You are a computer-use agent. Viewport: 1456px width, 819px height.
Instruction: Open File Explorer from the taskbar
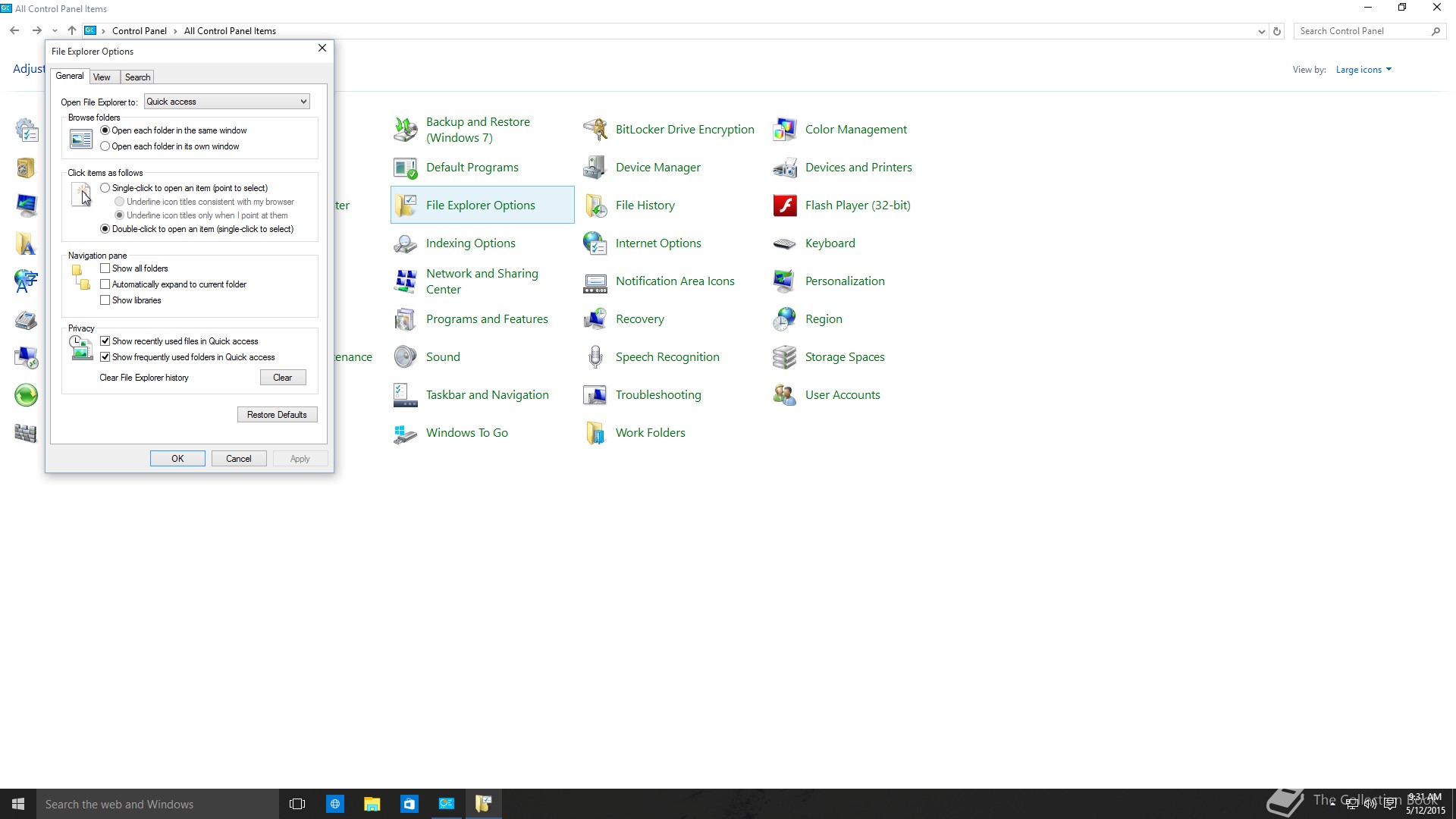pyautogui.click(x=372, y=804)
